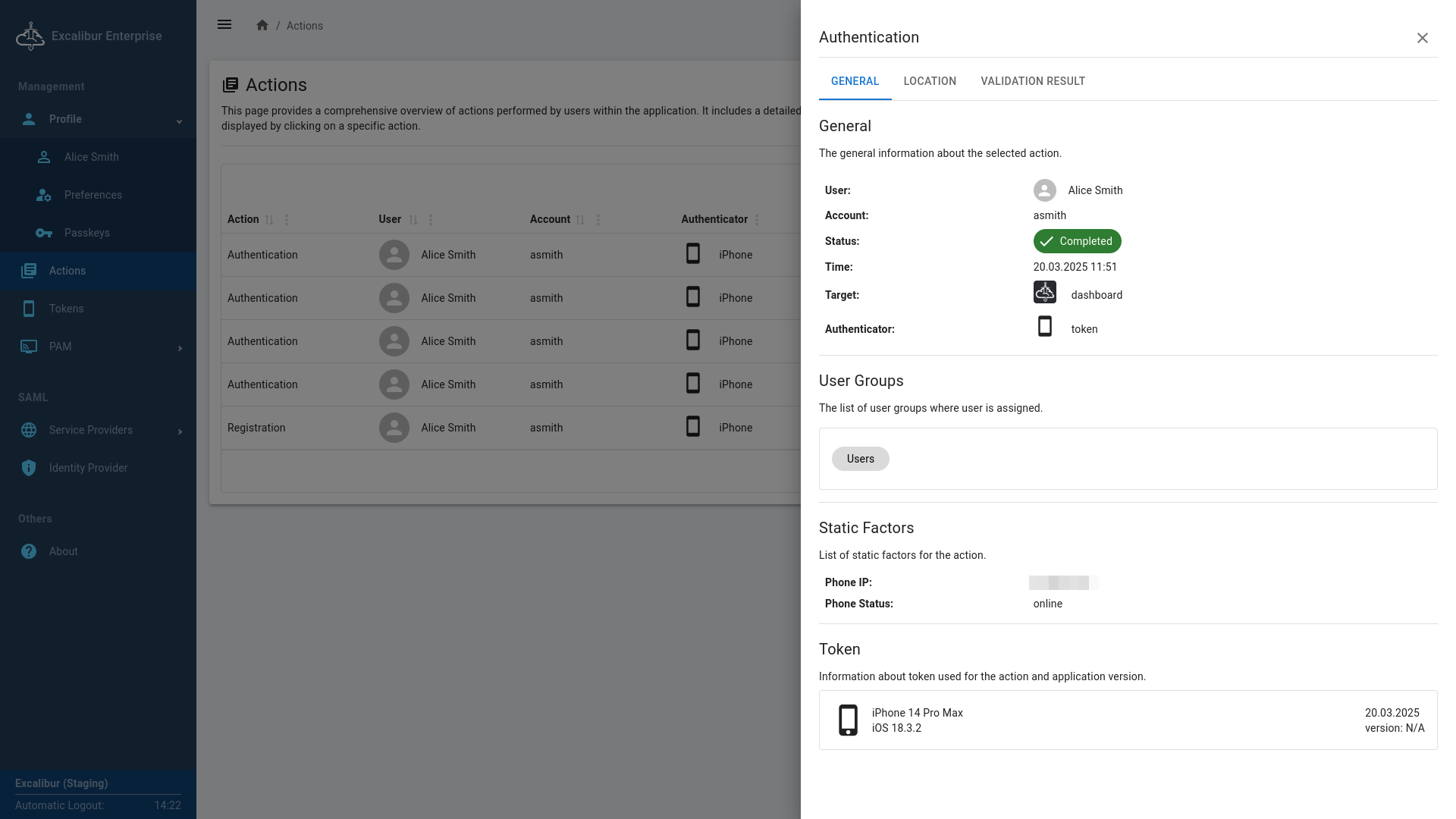The width and height of the screenshot is (1456, 819).
Task: Click the Passkeys key icon
Action: click(x=44, y=233)
